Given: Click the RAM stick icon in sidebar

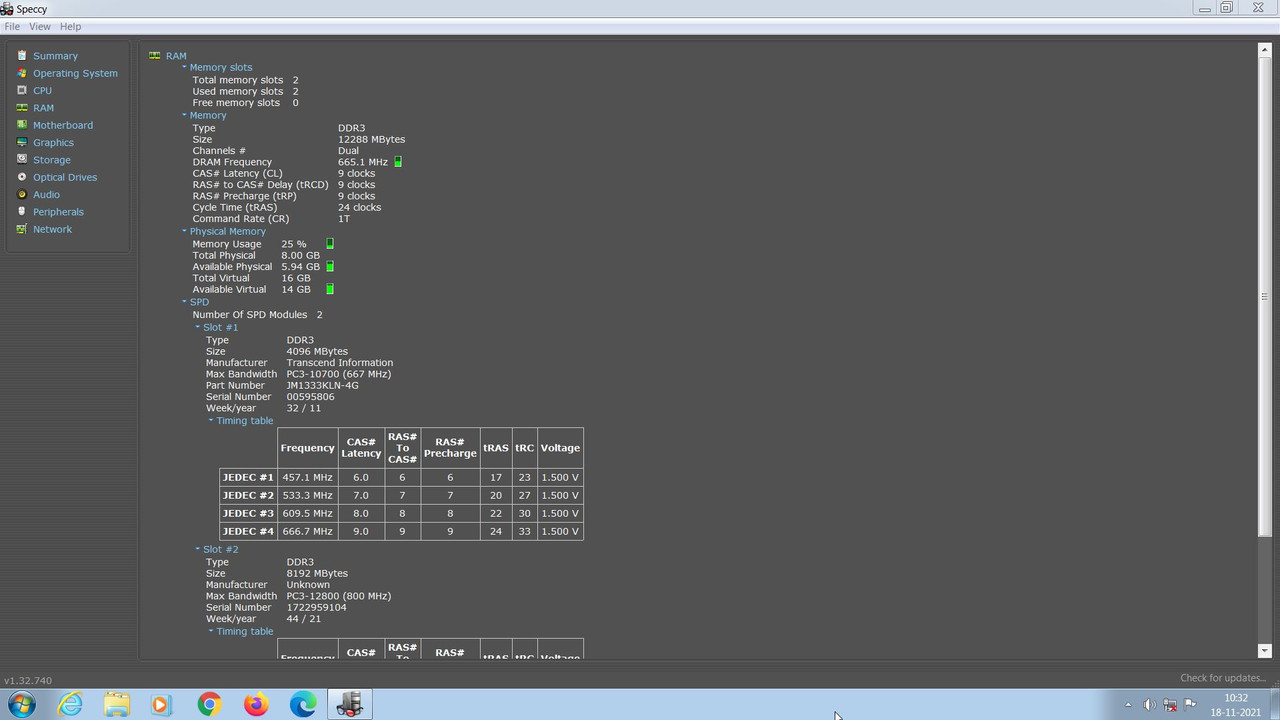Looking at the screenshot, I should 22,108.
